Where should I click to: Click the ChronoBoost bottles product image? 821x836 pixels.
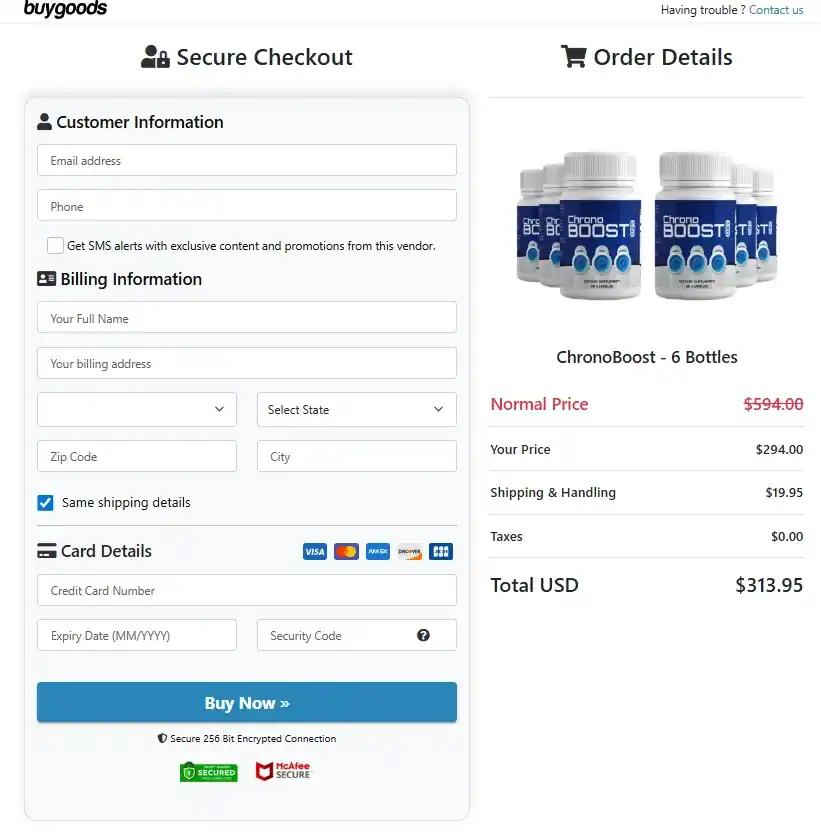click(646, 228)
